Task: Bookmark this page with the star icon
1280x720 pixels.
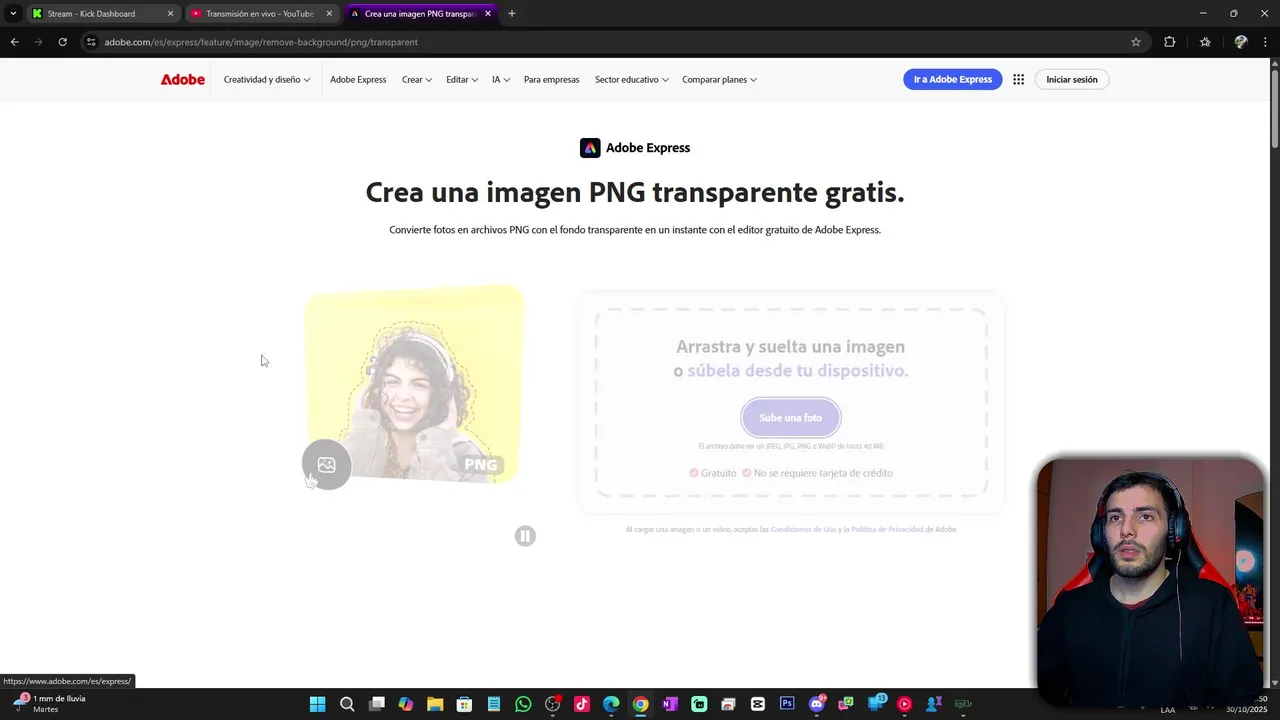Action: [1136, 42]
